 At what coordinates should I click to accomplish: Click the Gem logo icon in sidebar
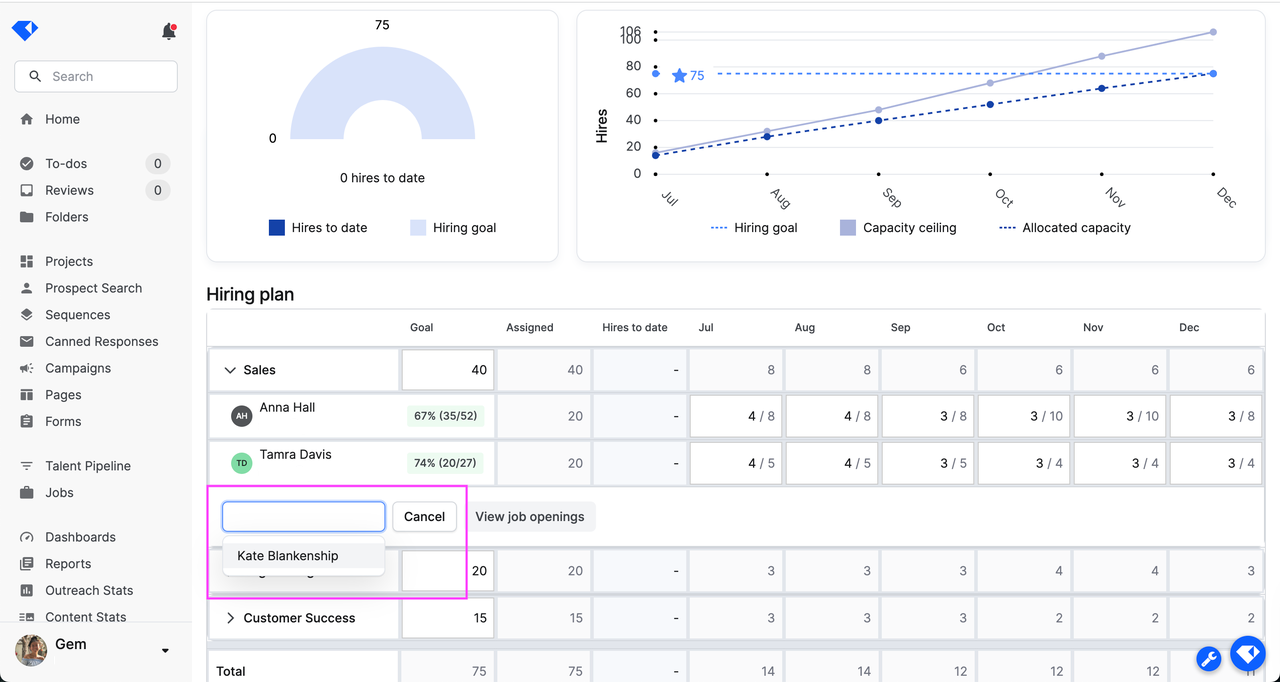click(x=25, y=31)
